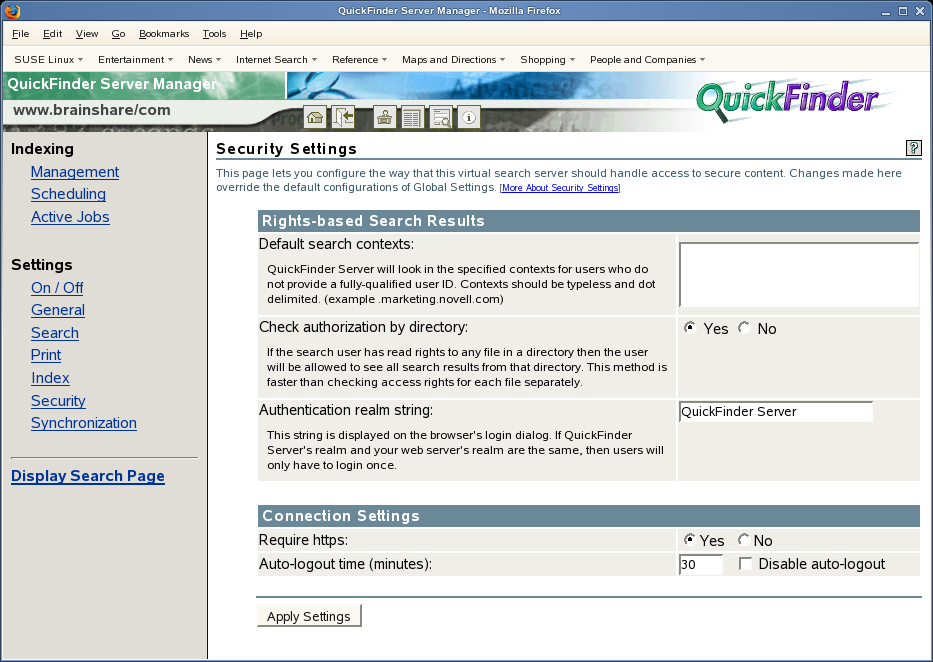The width and height of the screenshot is (933, 662).
Task: Go to the home icon in QuickFinder toolbar
Action: [x=315, y=117]
